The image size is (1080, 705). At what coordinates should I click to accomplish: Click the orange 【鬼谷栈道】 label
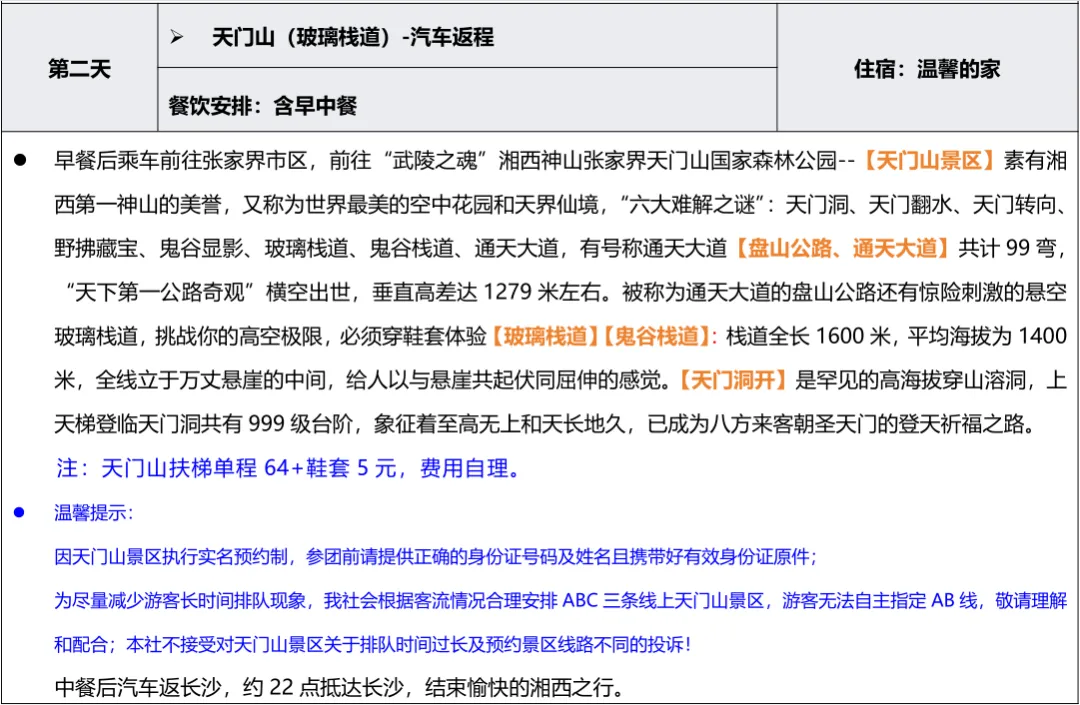coord(656,336)
